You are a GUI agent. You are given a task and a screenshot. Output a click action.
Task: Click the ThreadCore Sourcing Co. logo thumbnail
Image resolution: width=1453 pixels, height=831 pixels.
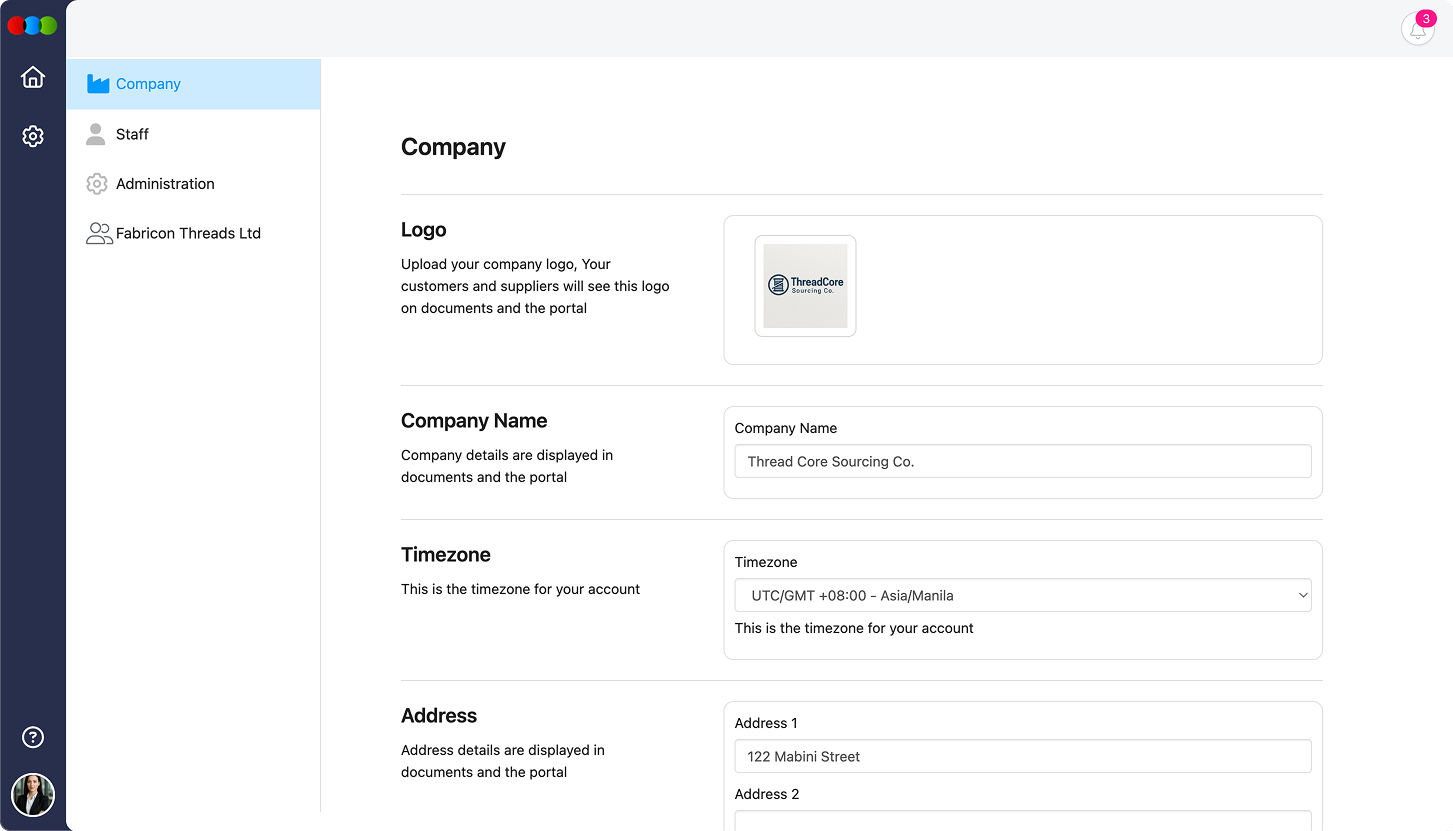[x=805, y=285]
